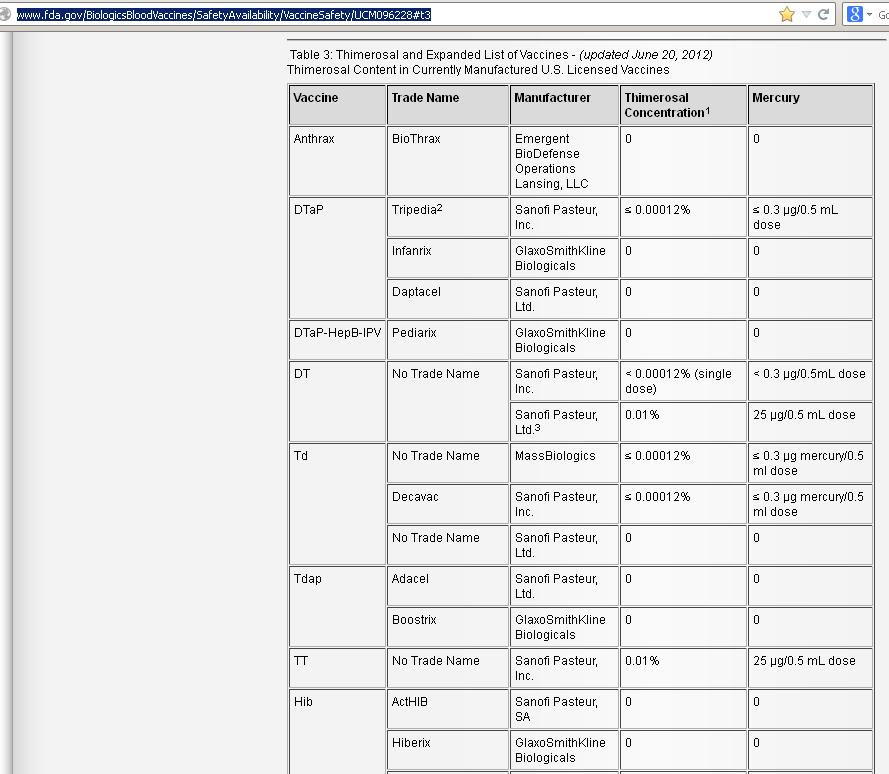The image size is (889, 774).
Task: Click the site identity globe icon
Action: (5, 14)
